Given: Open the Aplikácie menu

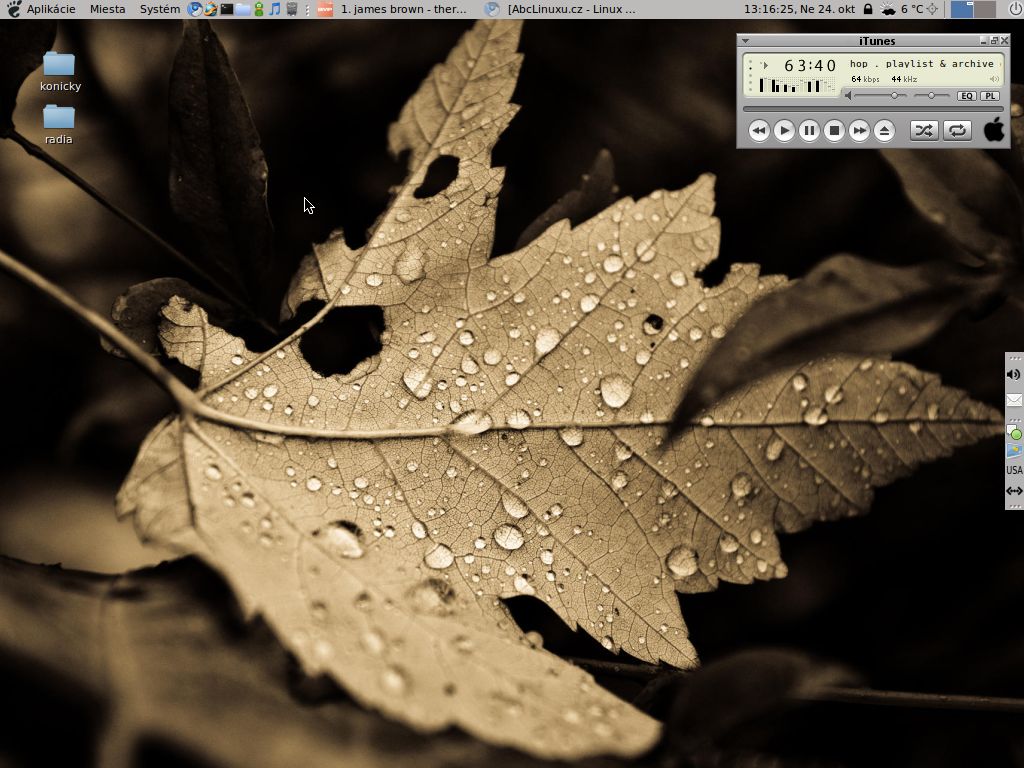Looking at the screenshot, I should [x=51, y=9].
